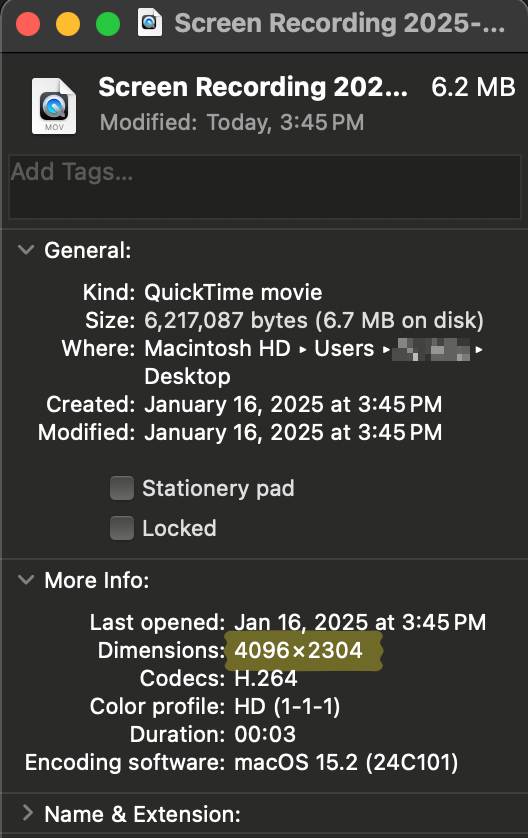Enable the Stationery pad checkbox
The width and height of the screenshot is (528, 838).
(122, 488)
